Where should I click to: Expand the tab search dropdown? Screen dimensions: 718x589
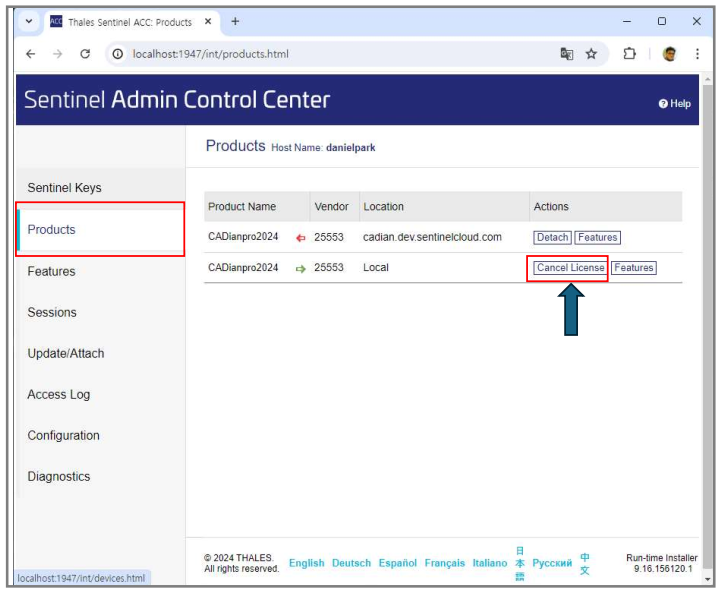click(x=29, y=22)
